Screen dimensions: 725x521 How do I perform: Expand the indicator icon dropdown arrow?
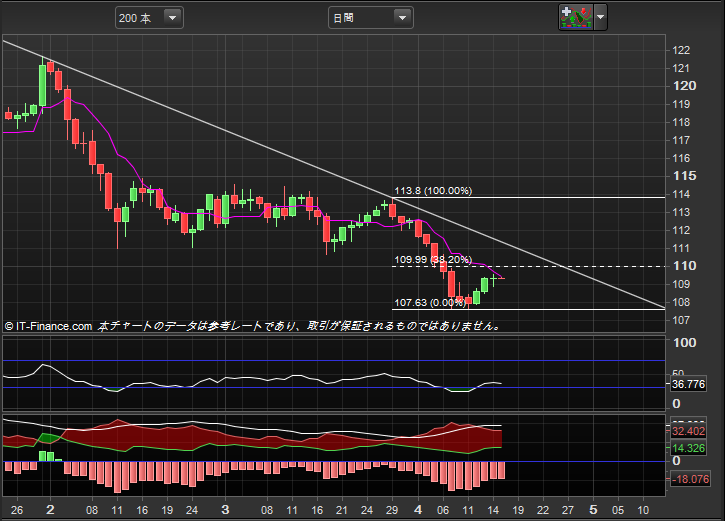pos(600,18)
